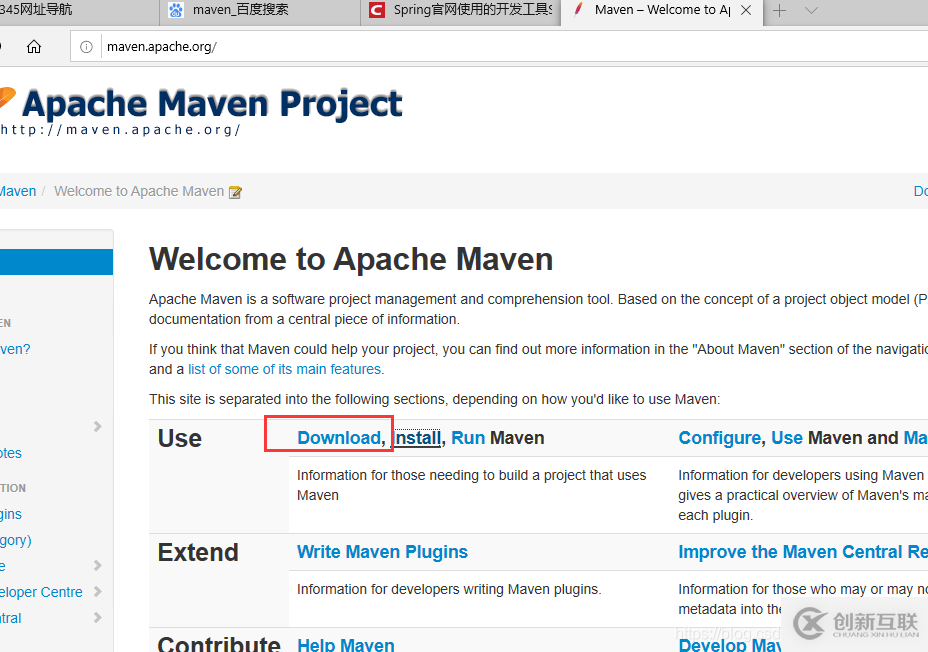This screenshot has height=652, width=928.
Task: Click 'Information for developers writing Maven plugins.' text
Action: coord(449,589)
